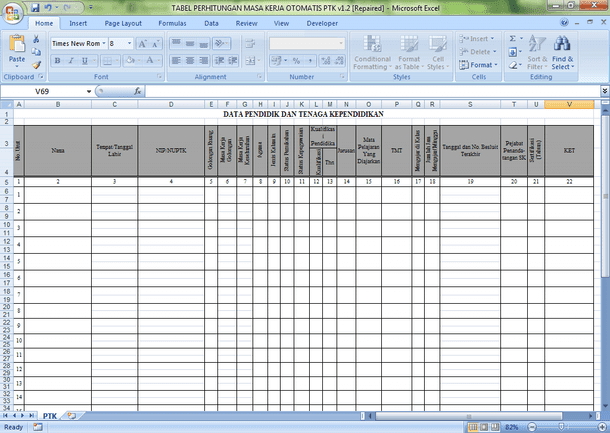Click Merge and Center

(250, 61)
